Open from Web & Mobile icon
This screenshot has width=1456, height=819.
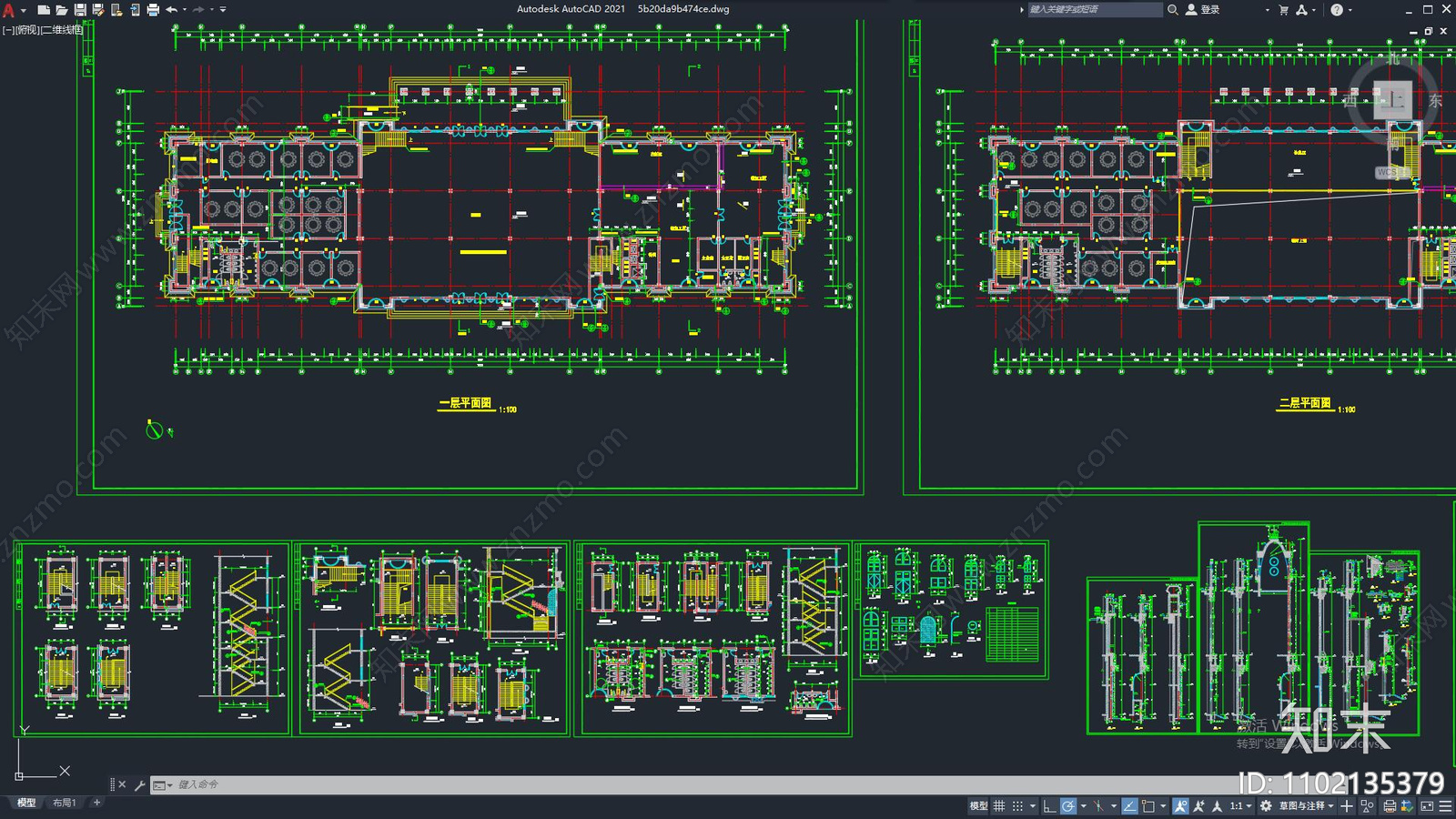[x=116, y=9]
